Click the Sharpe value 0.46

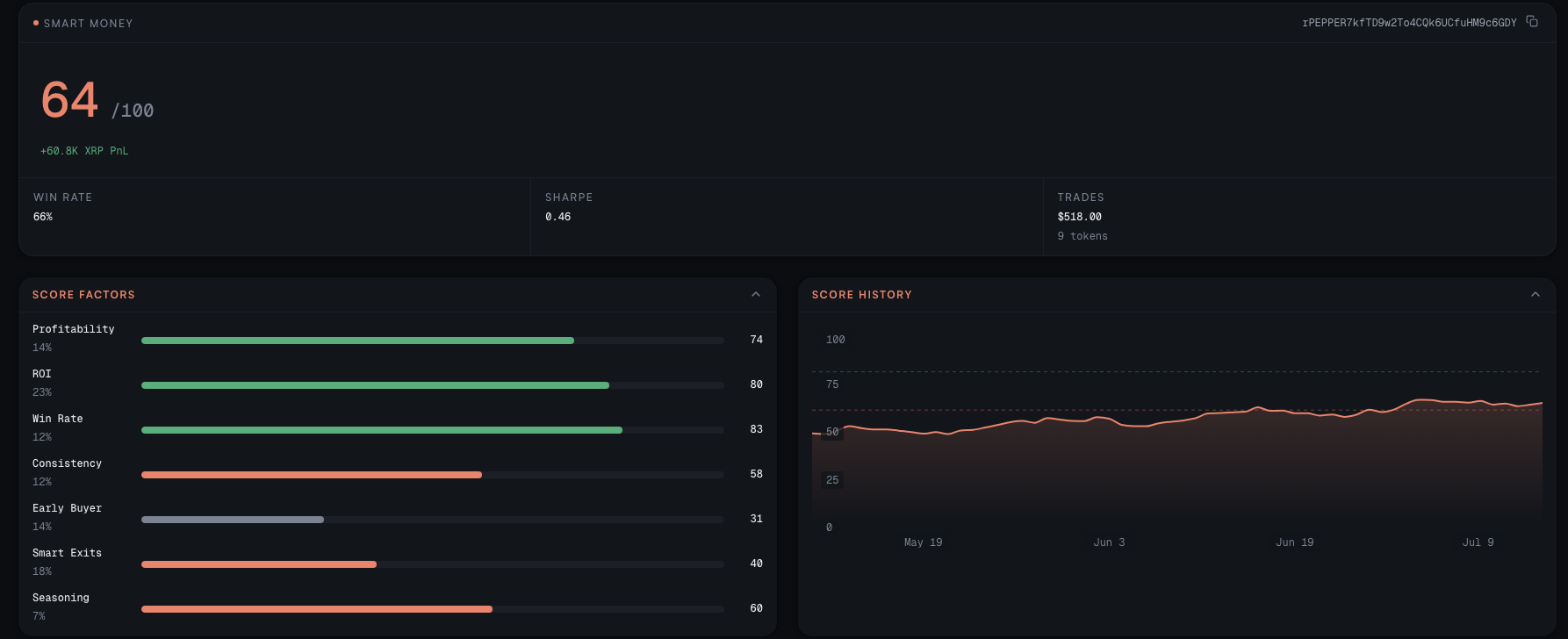(557, 217)
